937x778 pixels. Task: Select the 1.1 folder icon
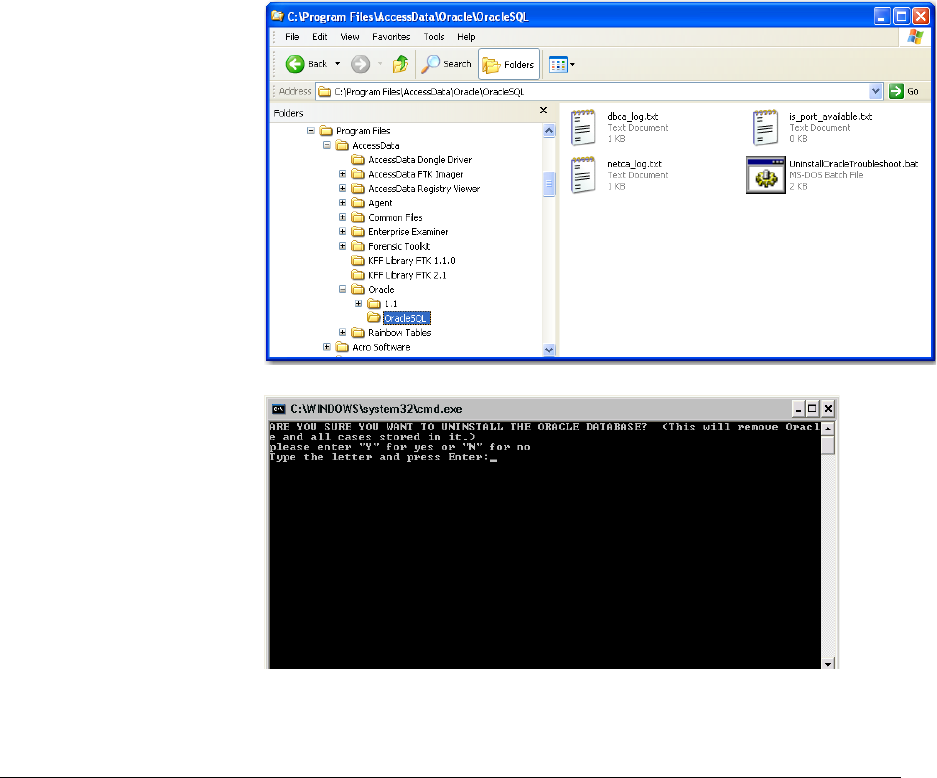[374, 304]
